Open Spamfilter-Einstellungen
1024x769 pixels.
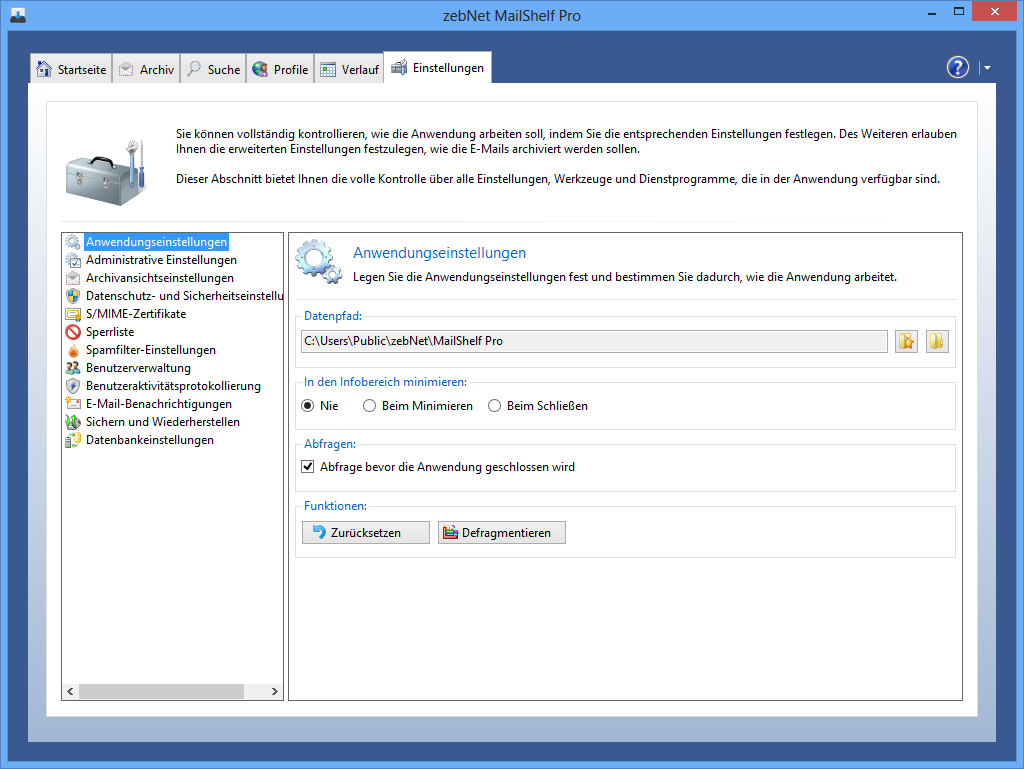[x=151, y=350]
